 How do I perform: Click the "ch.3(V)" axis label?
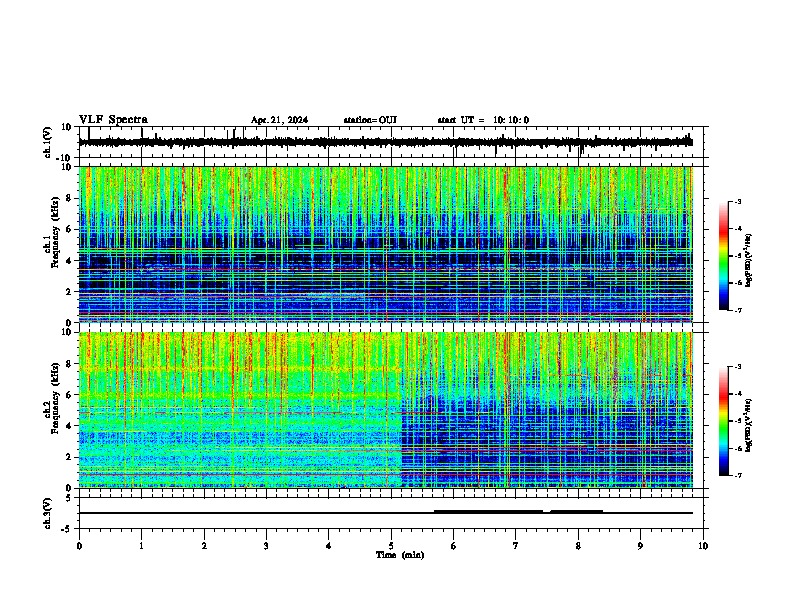48,513
